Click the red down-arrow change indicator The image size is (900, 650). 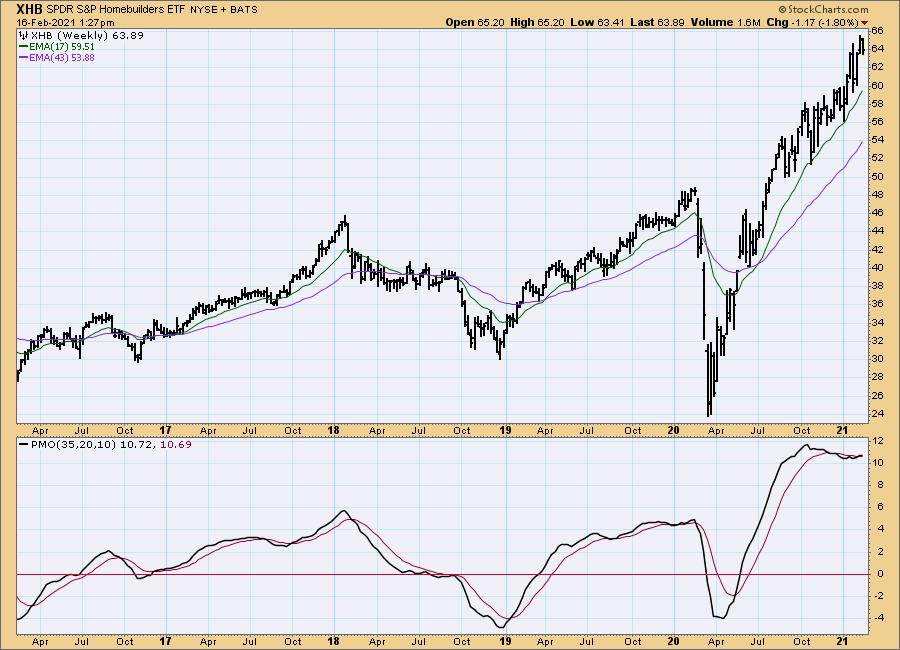tap(864, 23)
